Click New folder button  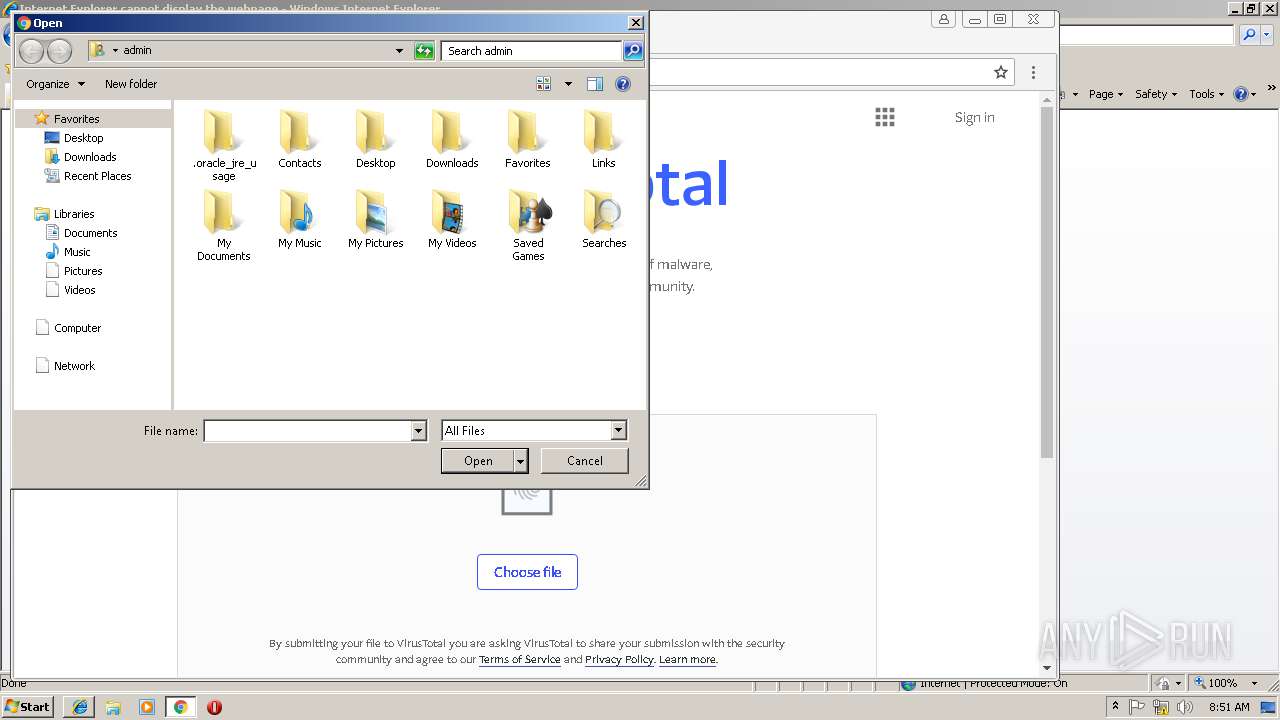(131, 84)
